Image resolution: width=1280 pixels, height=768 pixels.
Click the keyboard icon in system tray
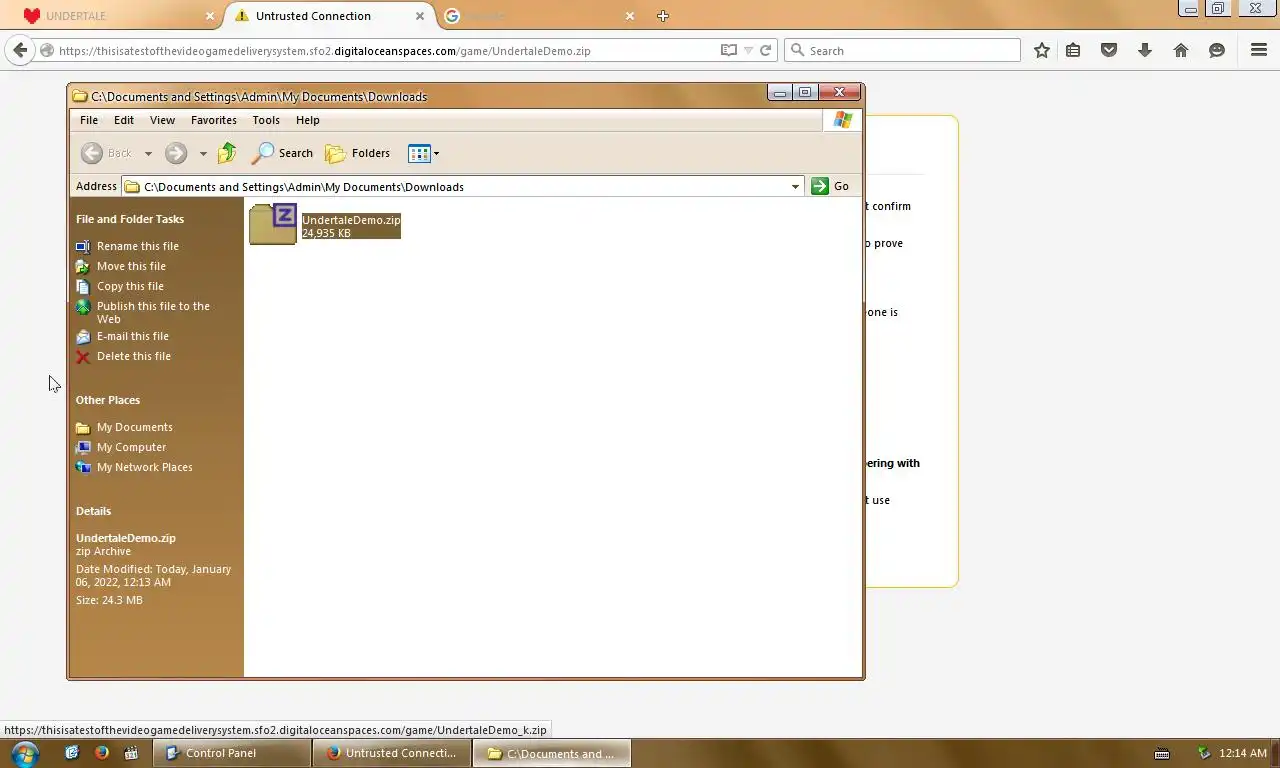(1162, 753)
